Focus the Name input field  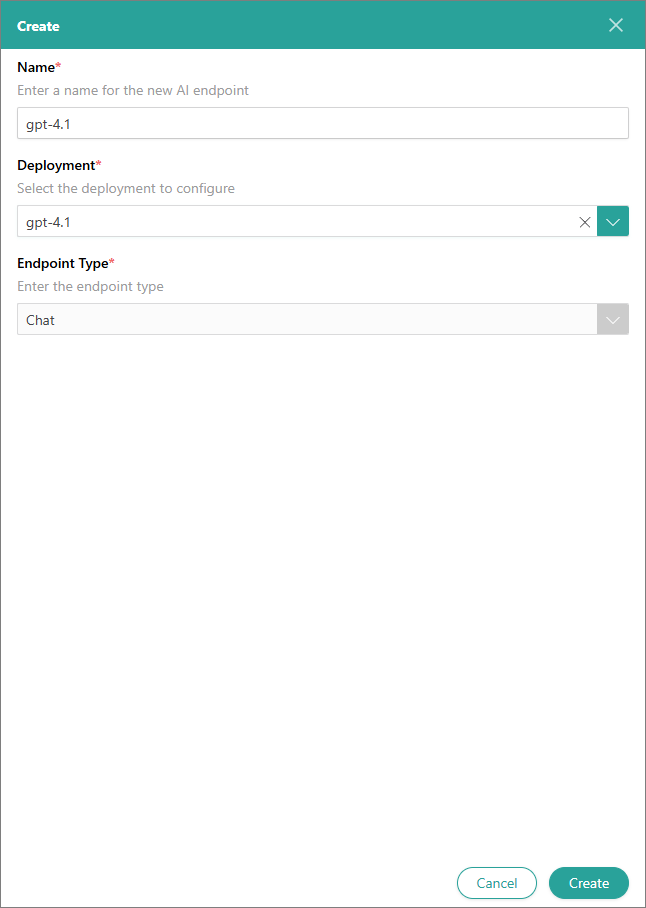[x=322, y=123]
